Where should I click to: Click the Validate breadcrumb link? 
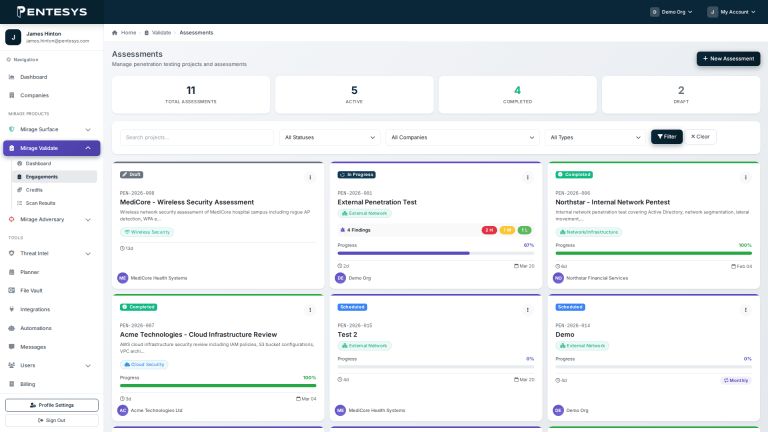point(161,33)
